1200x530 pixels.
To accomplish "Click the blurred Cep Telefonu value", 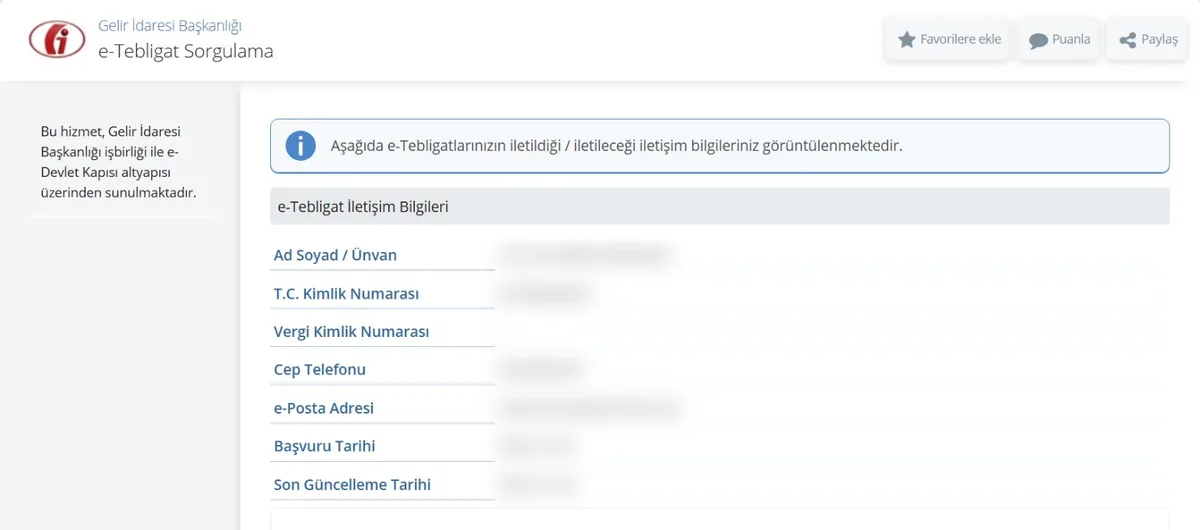I will point(540,370).
